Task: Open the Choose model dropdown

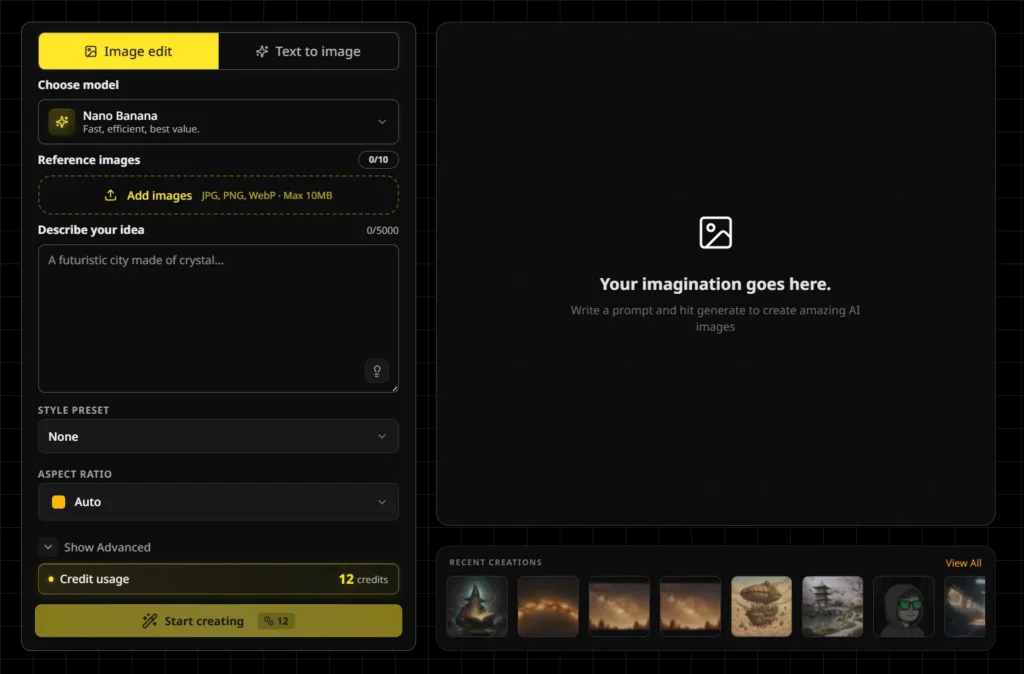Action: [218, 121]
